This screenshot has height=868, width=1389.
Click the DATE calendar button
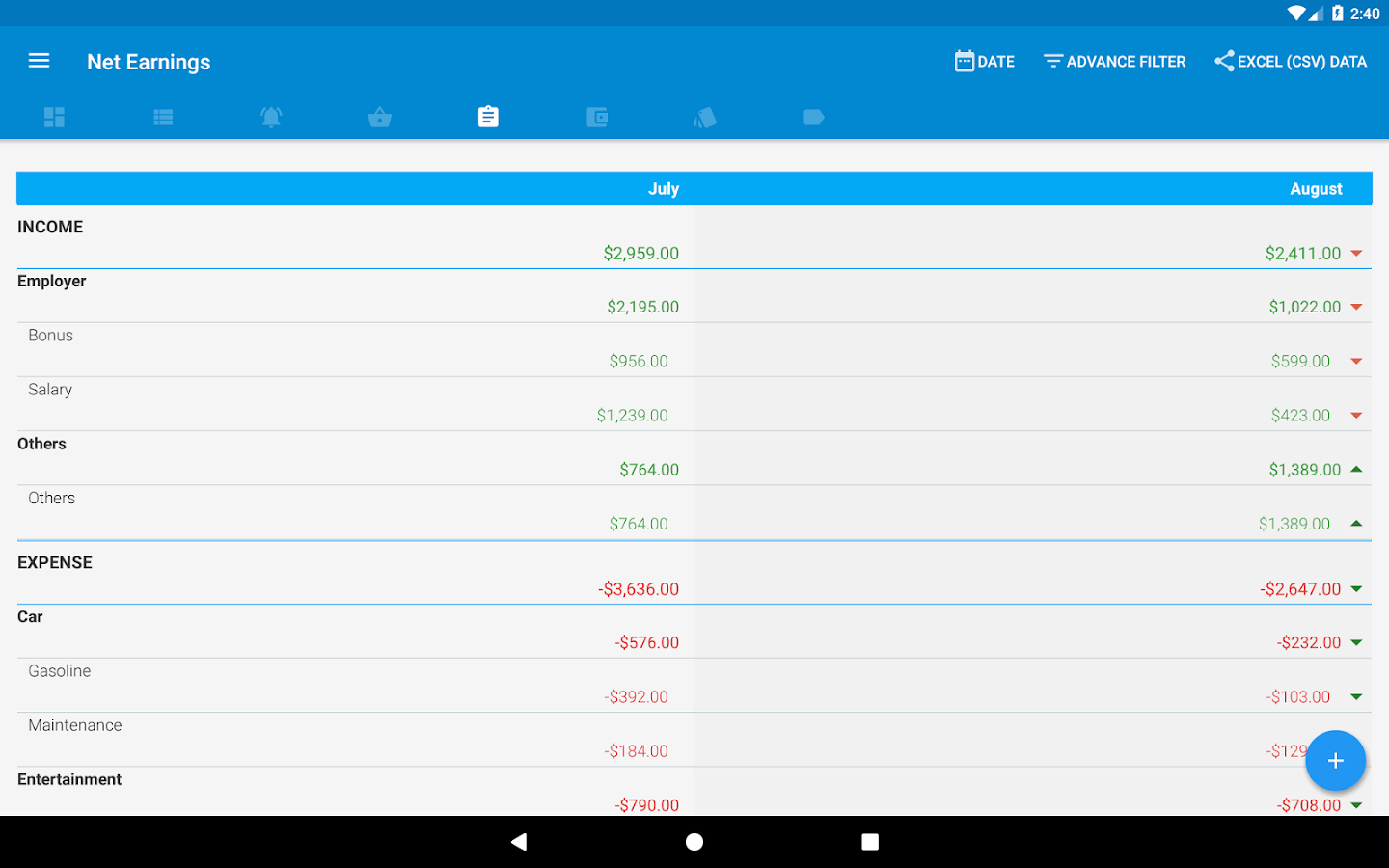coord(985,61)
